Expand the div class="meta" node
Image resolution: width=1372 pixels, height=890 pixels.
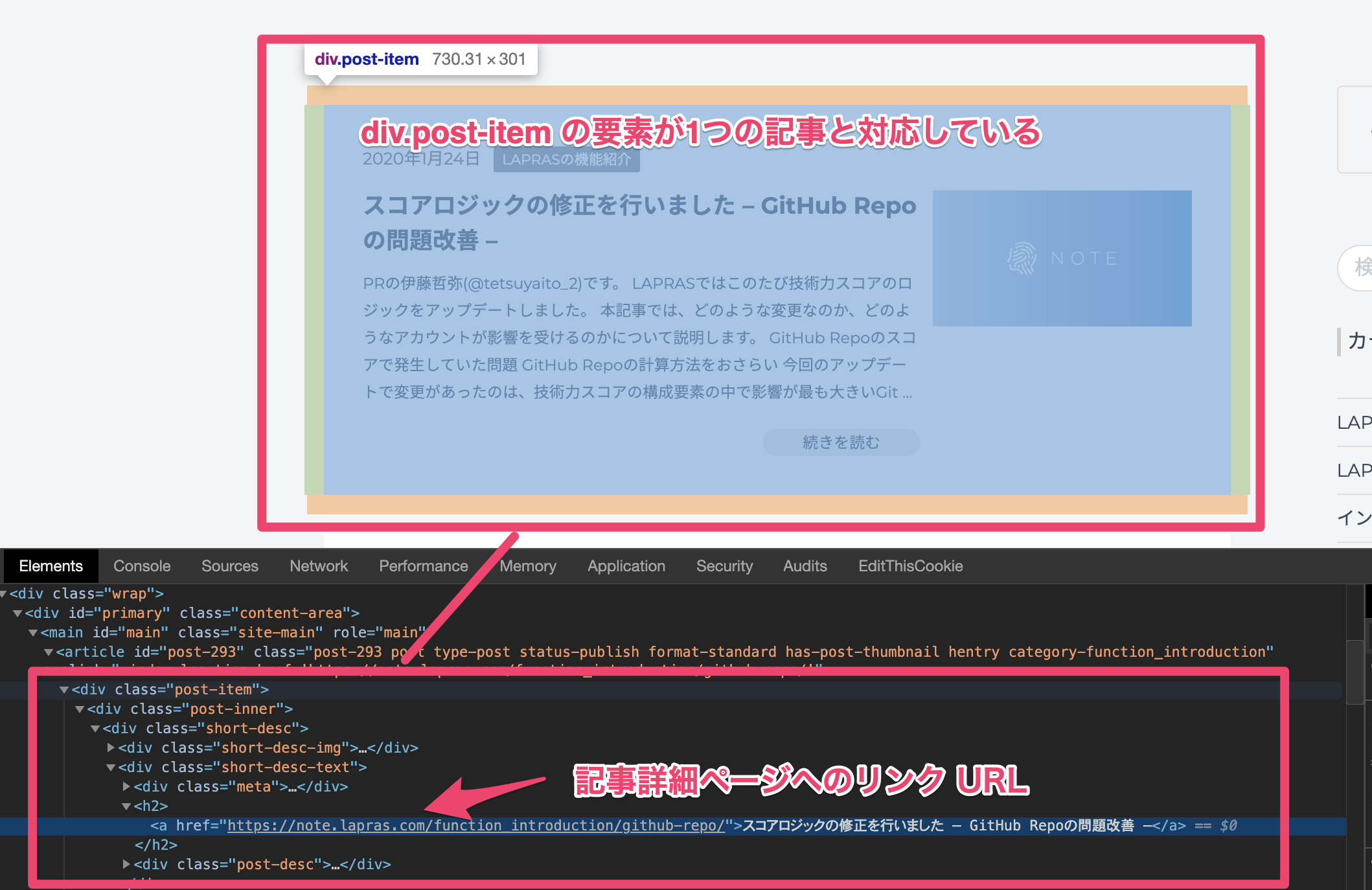tap(126, 786)
